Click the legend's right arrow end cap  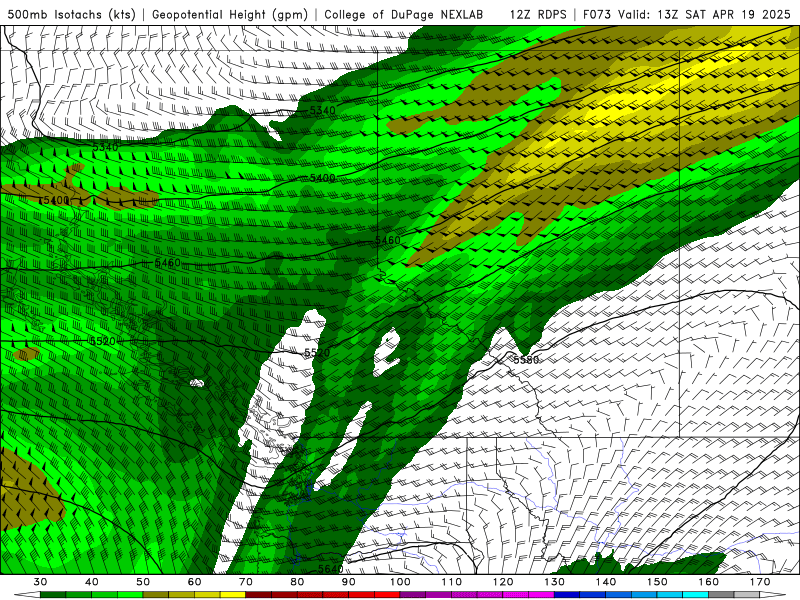pyautogui.click(x=772, y=595)
